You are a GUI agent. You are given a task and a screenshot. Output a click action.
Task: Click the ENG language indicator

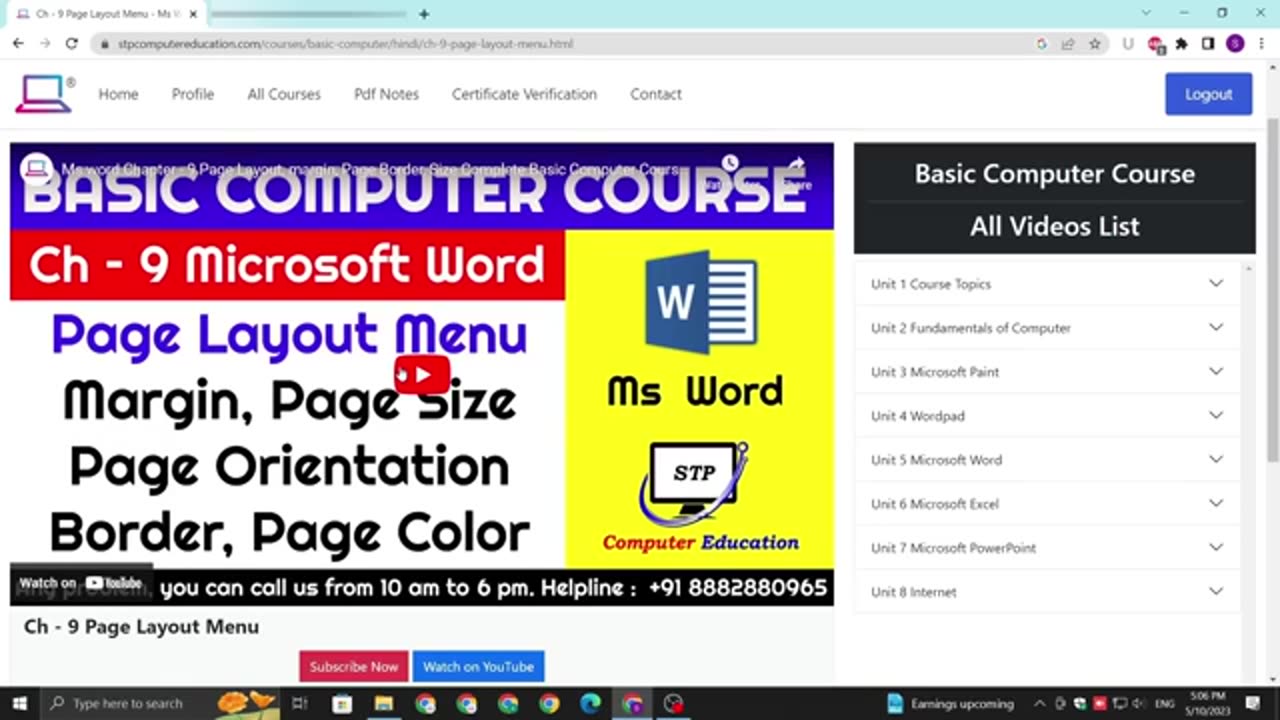tap(1166, 703)
